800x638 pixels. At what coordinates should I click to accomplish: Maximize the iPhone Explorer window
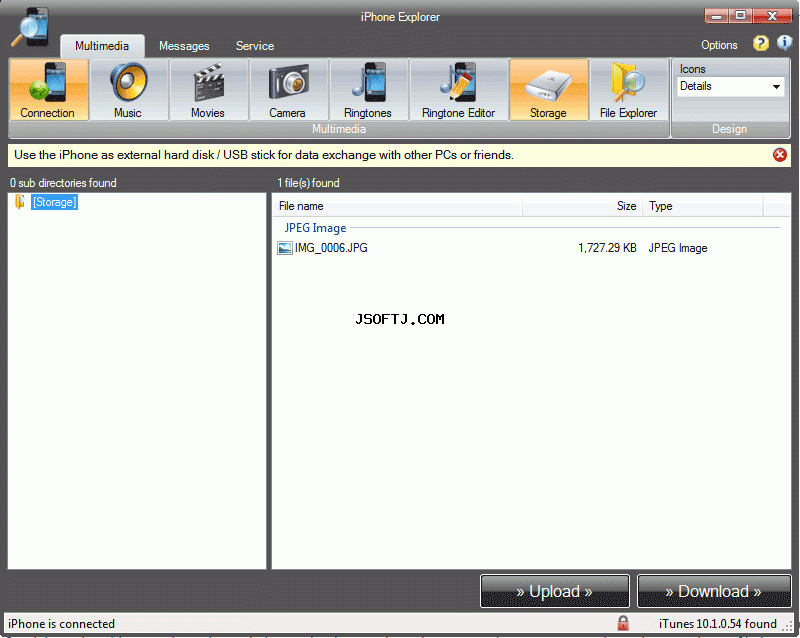click(740, 16)
